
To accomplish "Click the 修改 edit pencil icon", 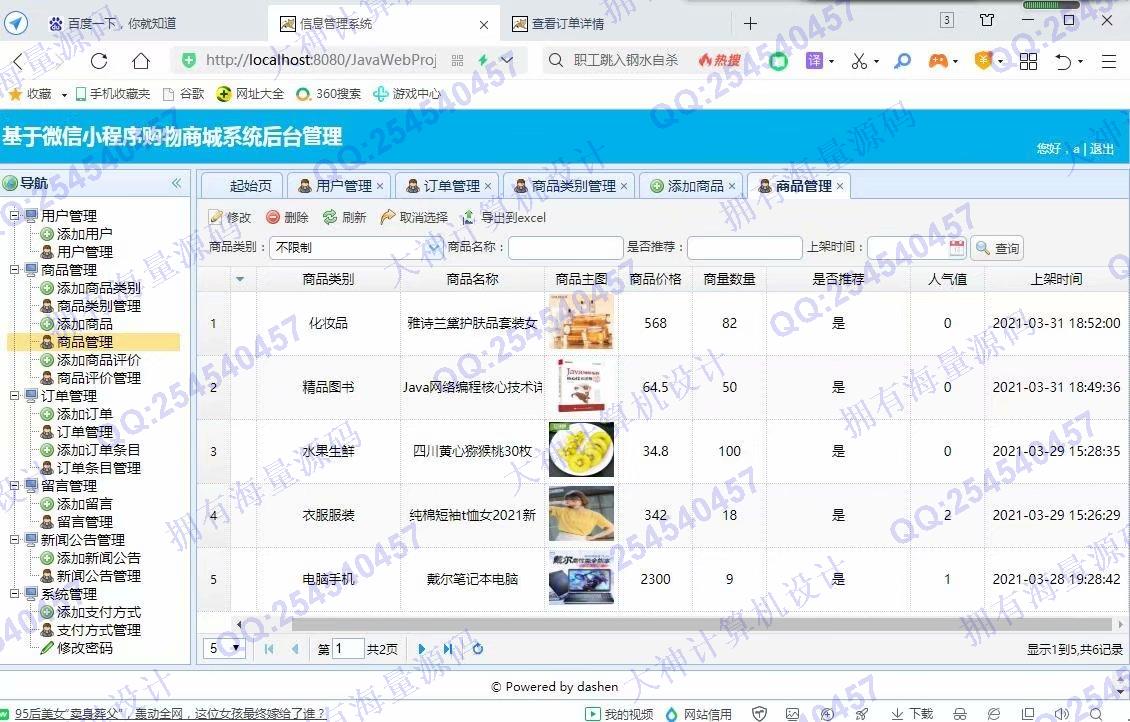I will [x=216, y=217].
